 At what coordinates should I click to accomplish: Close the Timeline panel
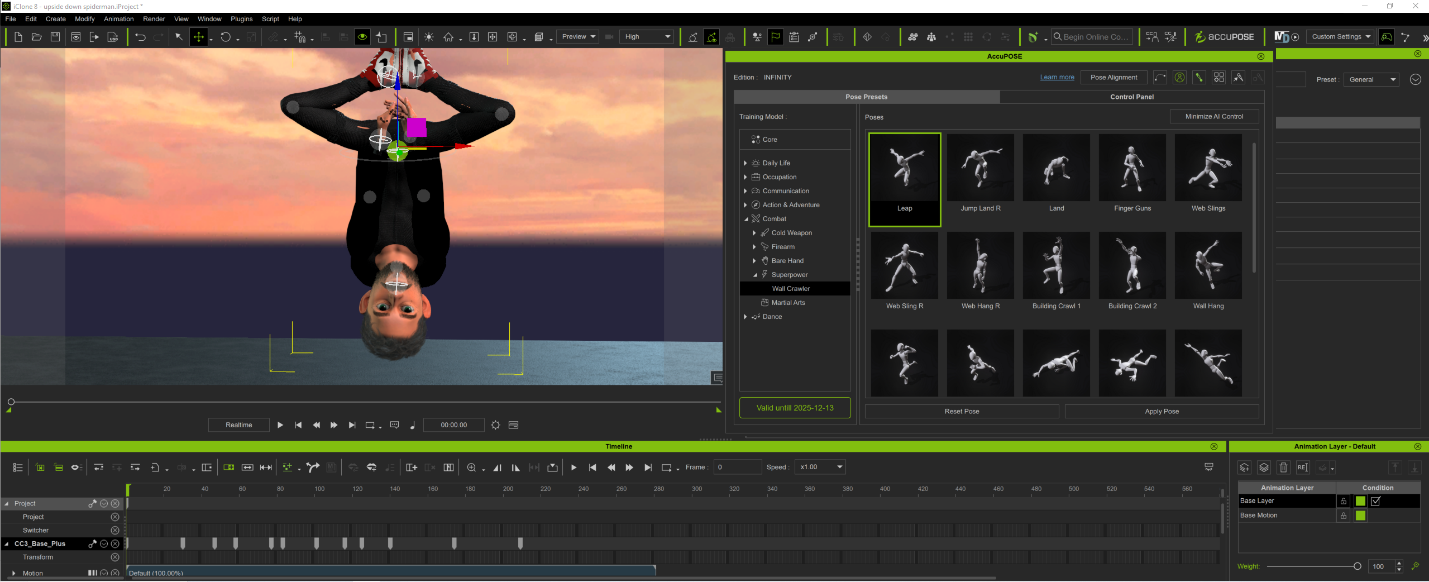click(x=1215, y=446)
